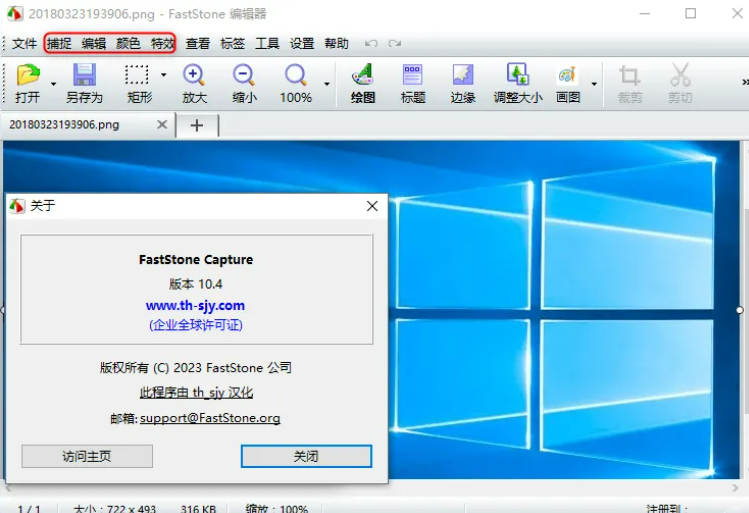Open the www.th-sjy.com link
749x513 pixels.
tap(195, 305)
